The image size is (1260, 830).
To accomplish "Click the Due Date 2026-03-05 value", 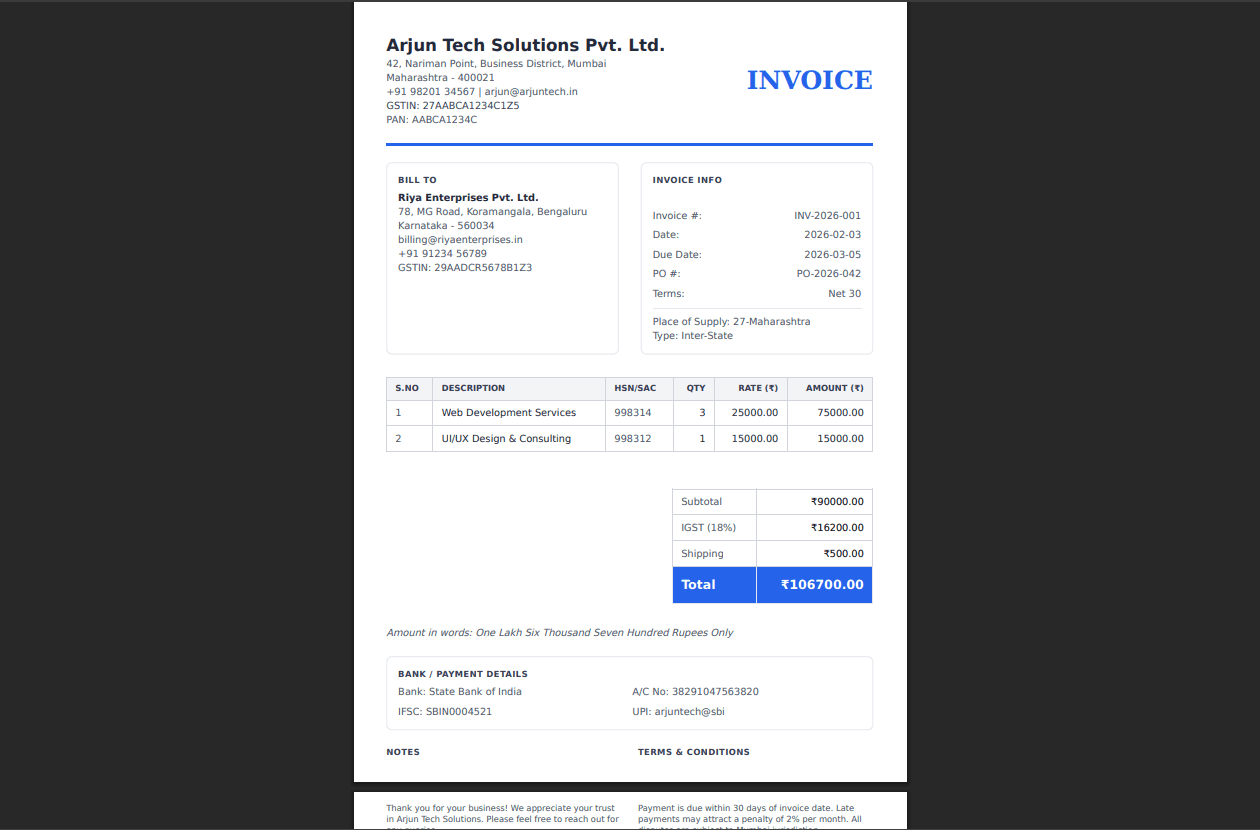I will pos(833,254).
